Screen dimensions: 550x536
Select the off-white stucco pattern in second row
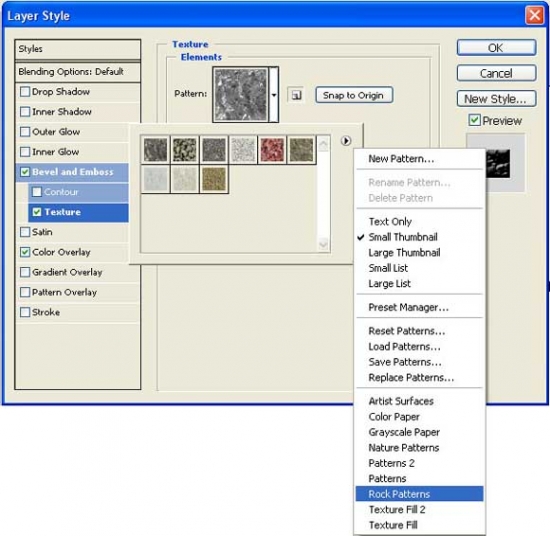click(185, 179)
